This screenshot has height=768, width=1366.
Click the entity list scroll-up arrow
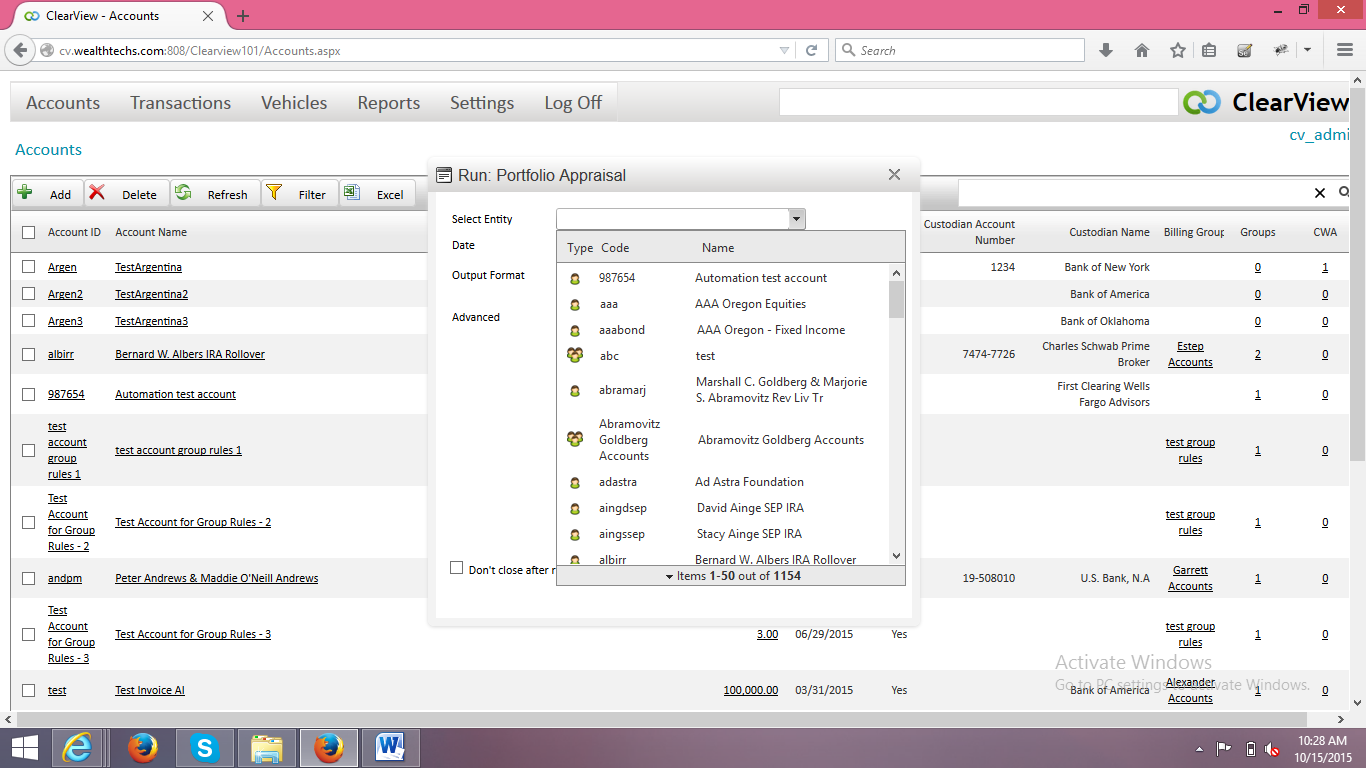(896, 273)
